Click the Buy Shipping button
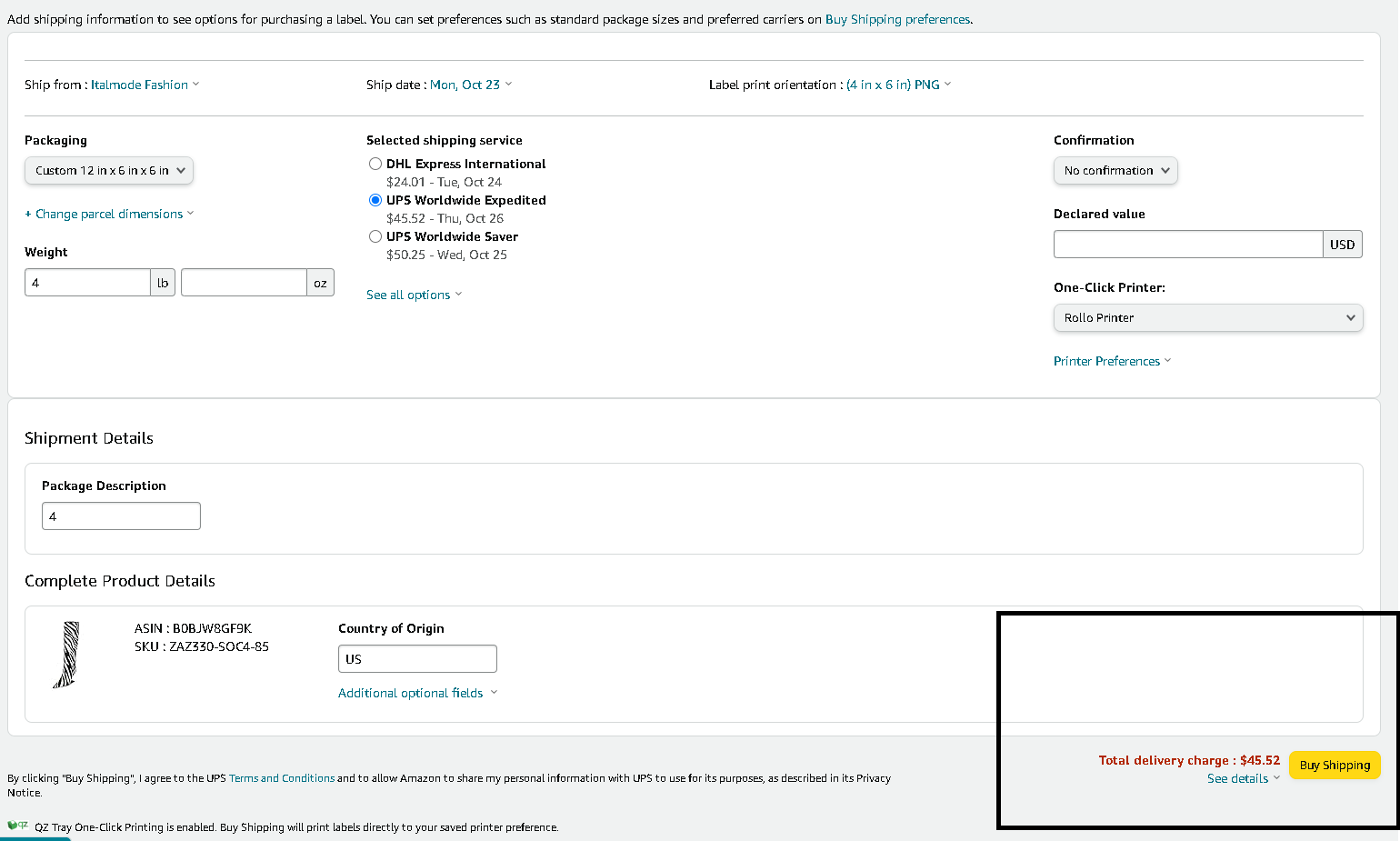 click(1335, 765)
